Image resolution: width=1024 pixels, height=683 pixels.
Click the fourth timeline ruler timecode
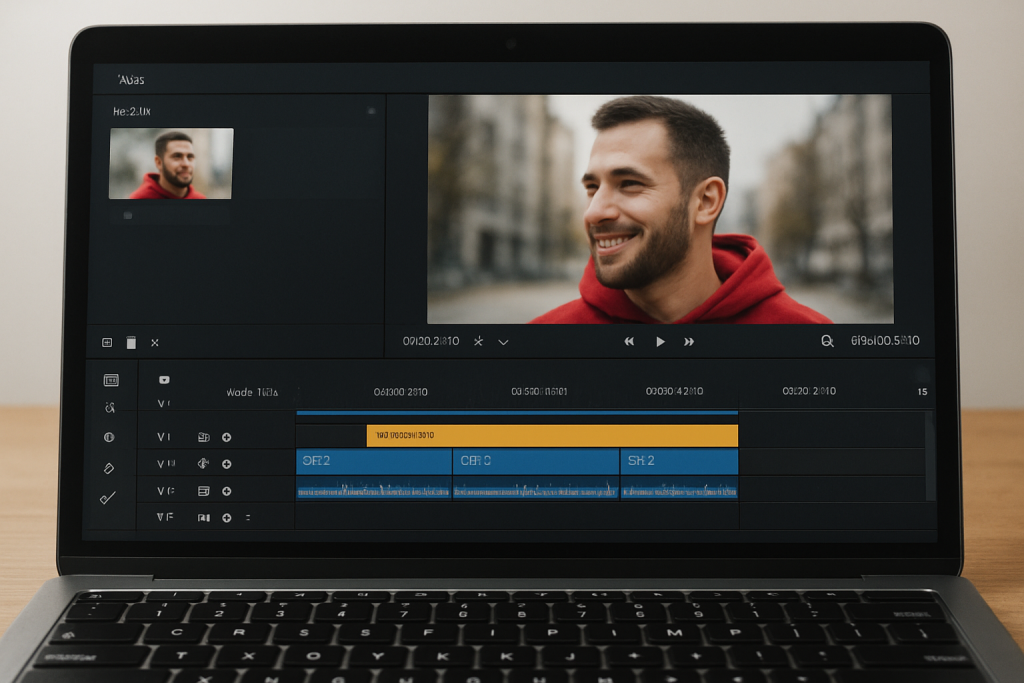(809, 391)
